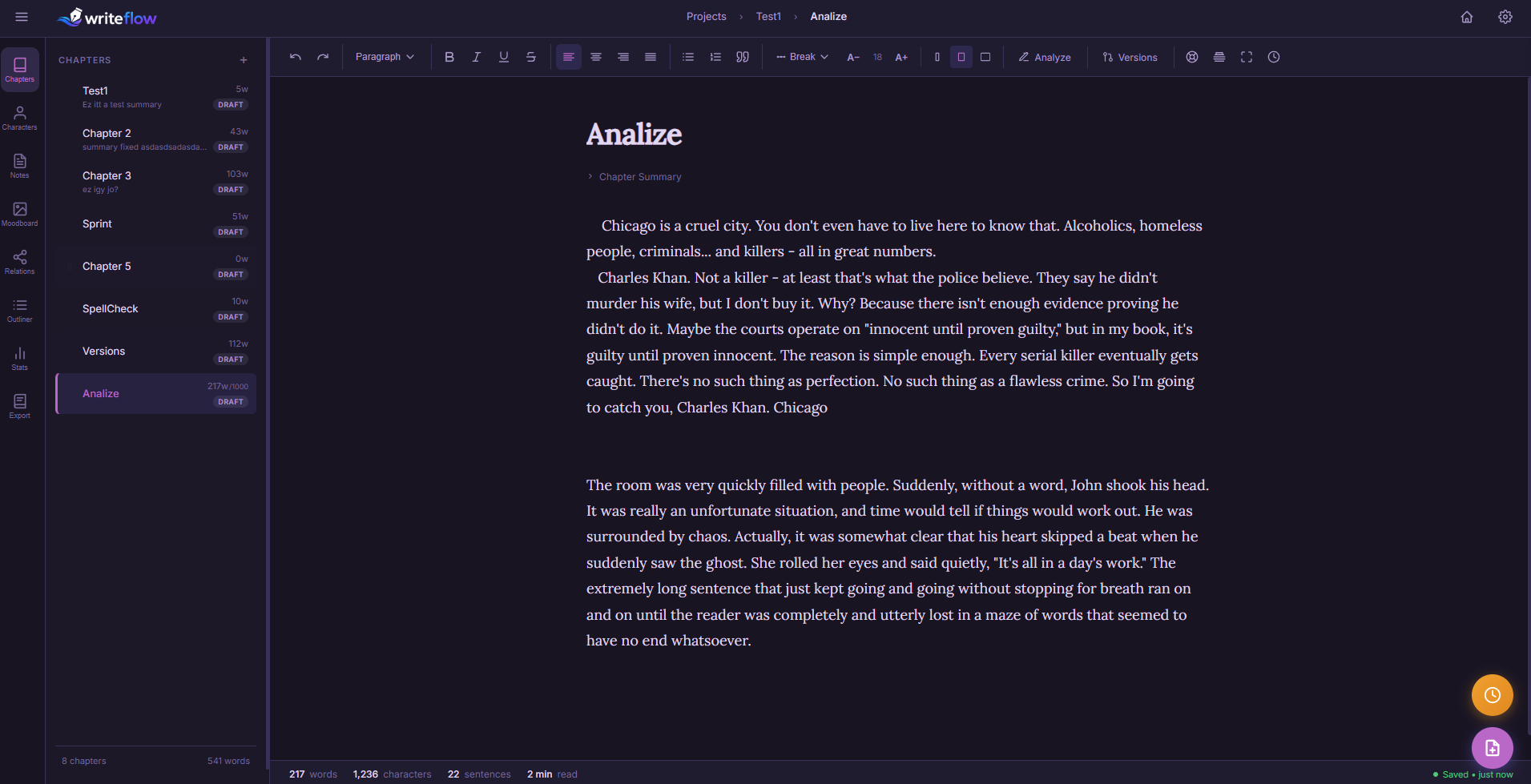1531x784 pixels.
Task: Open the Moodboard sidebar tab
Action: (20, 214)
